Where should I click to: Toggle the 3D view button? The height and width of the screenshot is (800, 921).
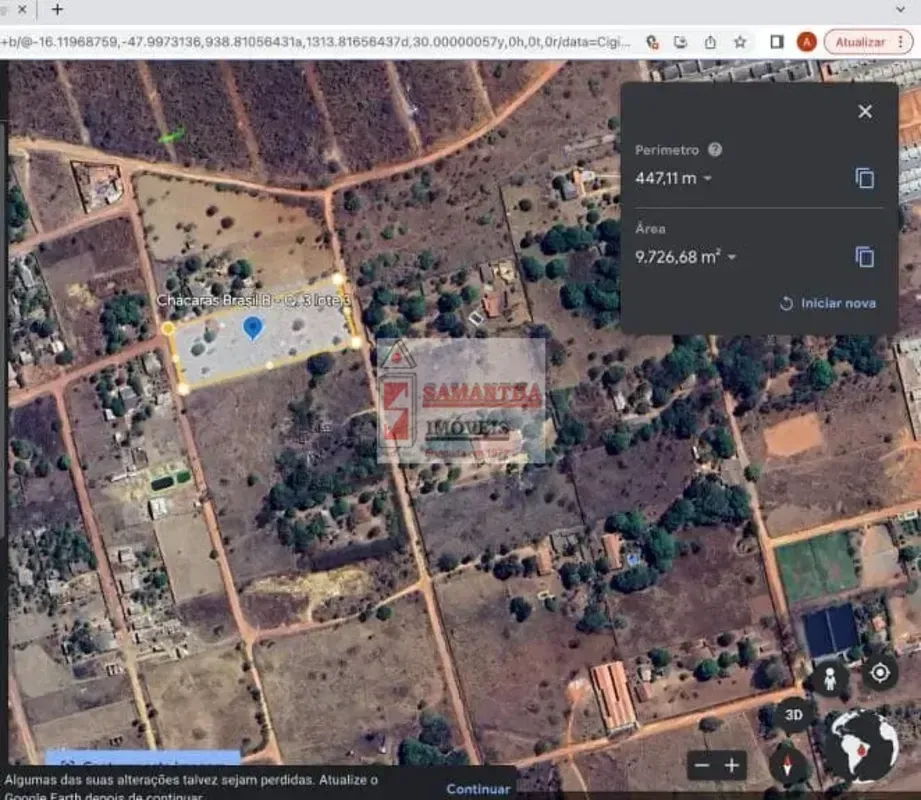click(x=794, y=715)
